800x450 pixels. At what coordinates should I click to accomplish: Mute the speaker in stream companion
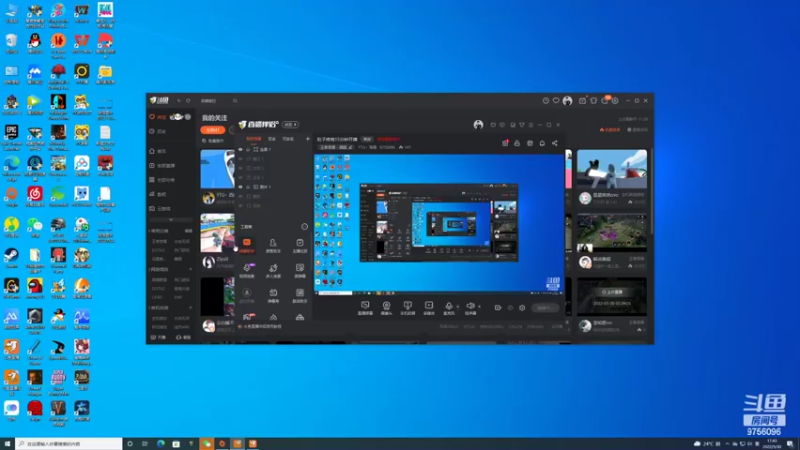pyautogui.click(x=470, y=306)
